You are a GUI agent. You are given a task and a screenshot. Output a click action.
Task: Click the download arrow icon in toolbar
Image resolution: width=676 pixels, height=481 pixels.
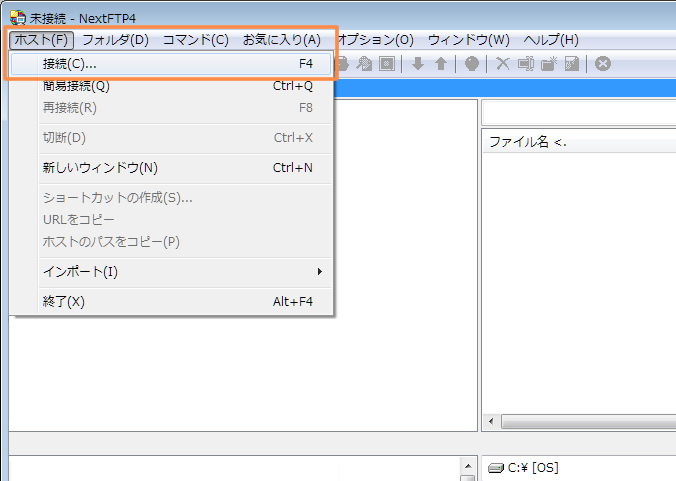pos(419,64)
